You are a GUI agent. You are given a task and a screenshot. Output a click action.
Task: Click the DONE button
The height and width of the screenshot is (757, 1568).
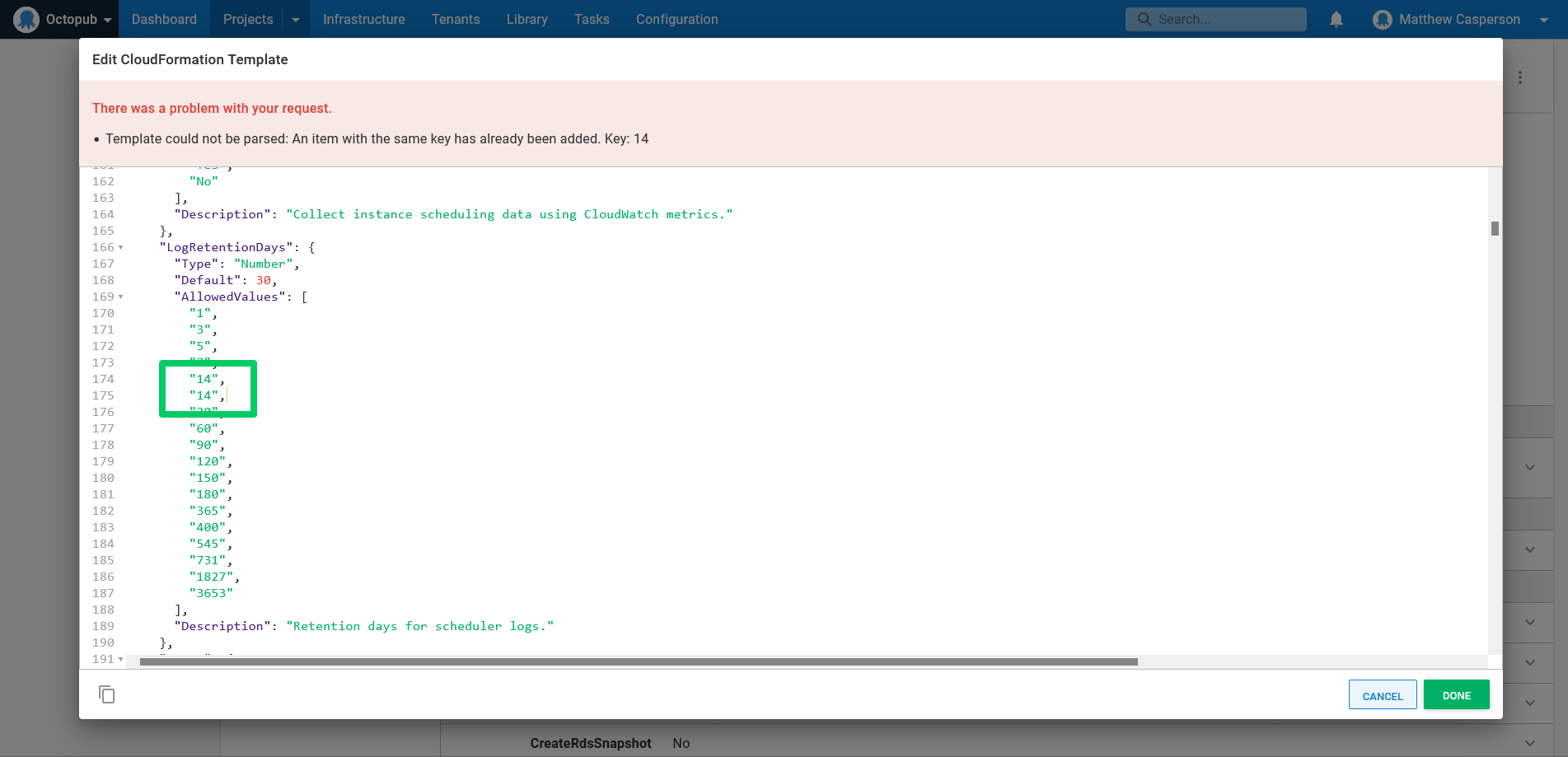click(1455, 694)
